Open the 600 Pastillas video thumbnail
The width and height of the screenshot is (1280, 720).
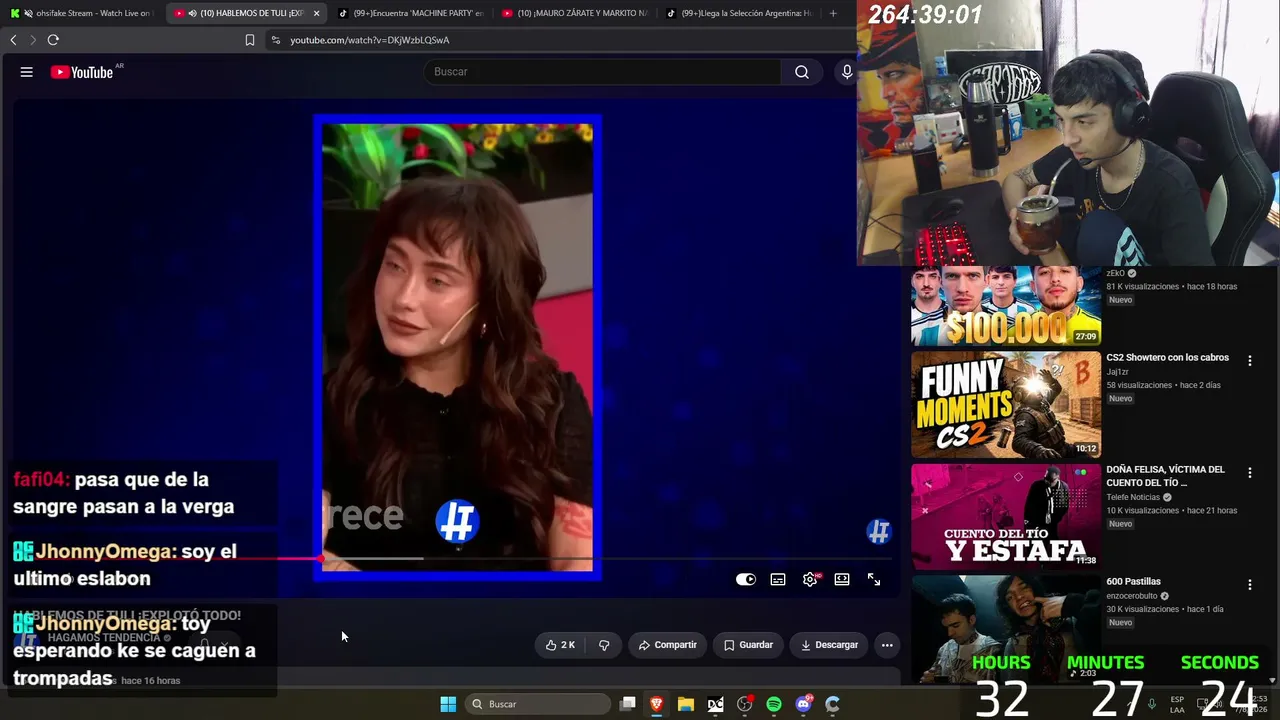[1006, 628]
